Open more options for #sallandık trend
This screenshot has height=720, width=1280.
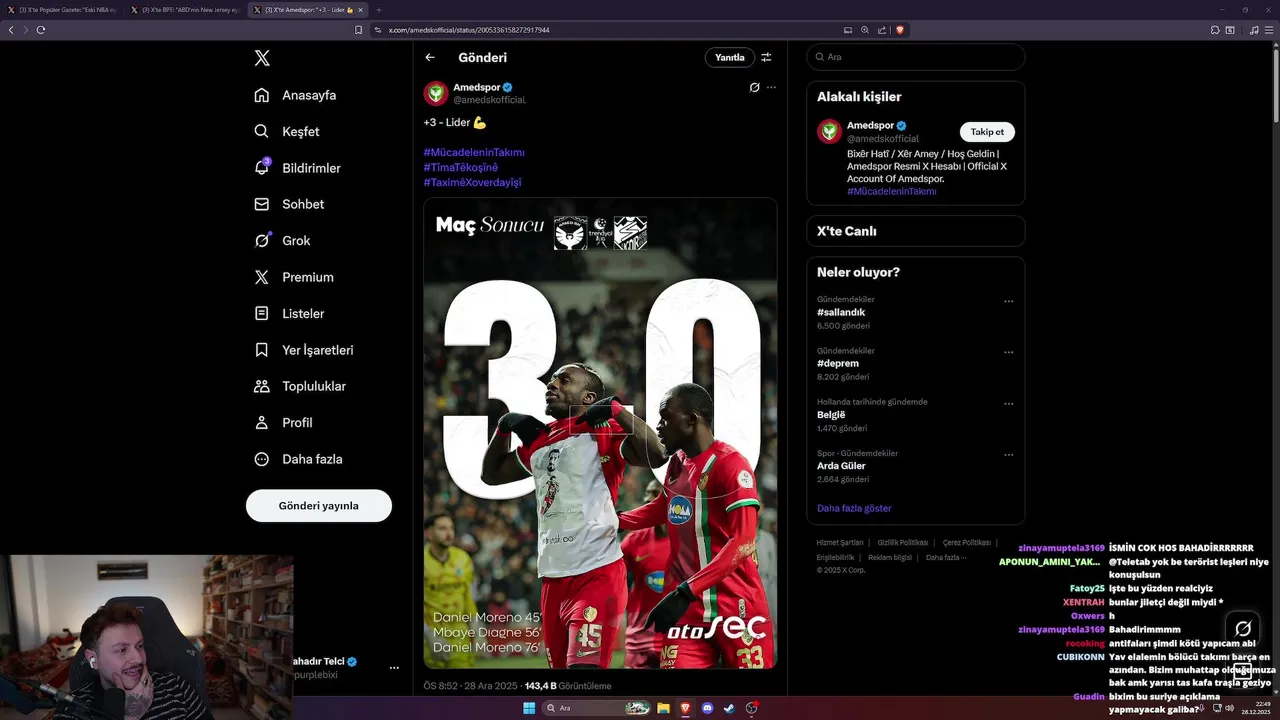click(1008, 301)
